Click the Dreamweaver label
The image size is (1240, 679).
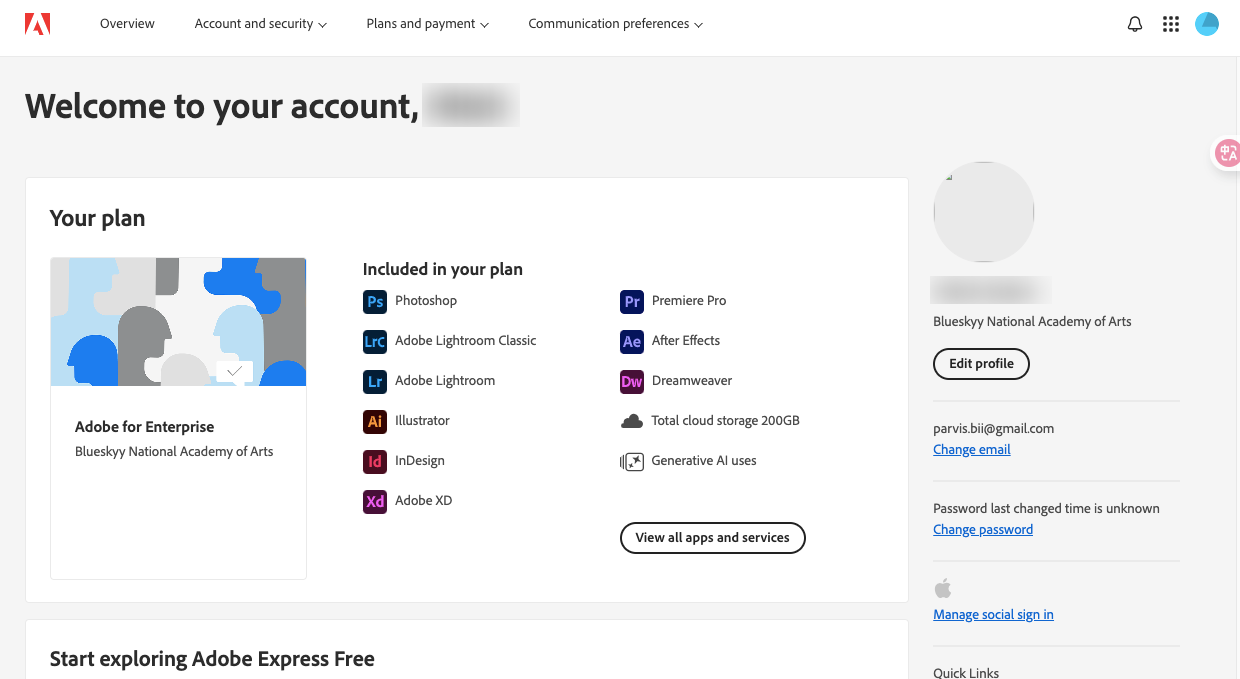(692, 381)
